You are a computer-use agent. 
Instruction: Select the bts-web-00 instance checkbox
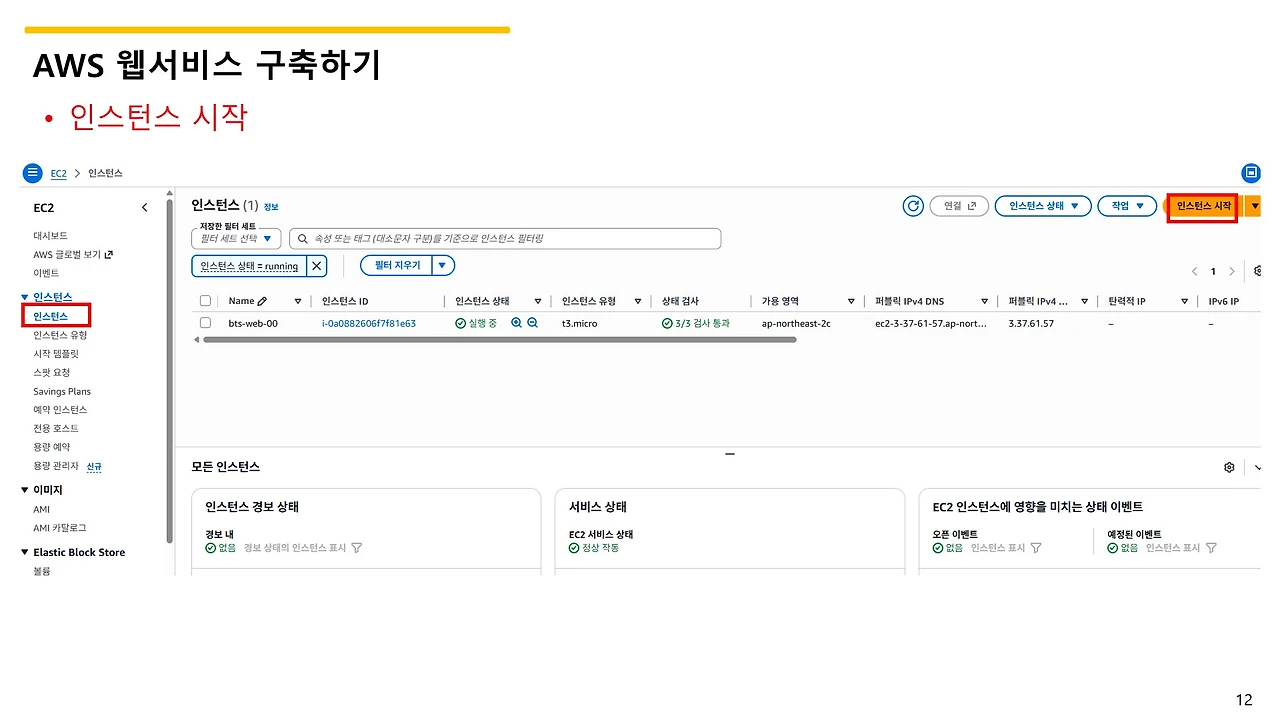point(205,323)
